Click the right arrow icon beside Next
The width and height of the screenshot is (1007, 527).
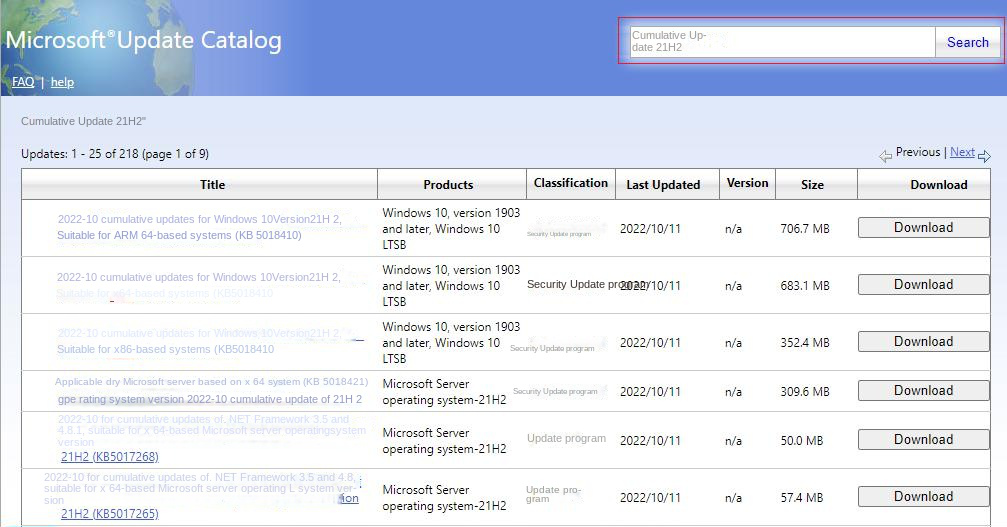pos(984,156)
